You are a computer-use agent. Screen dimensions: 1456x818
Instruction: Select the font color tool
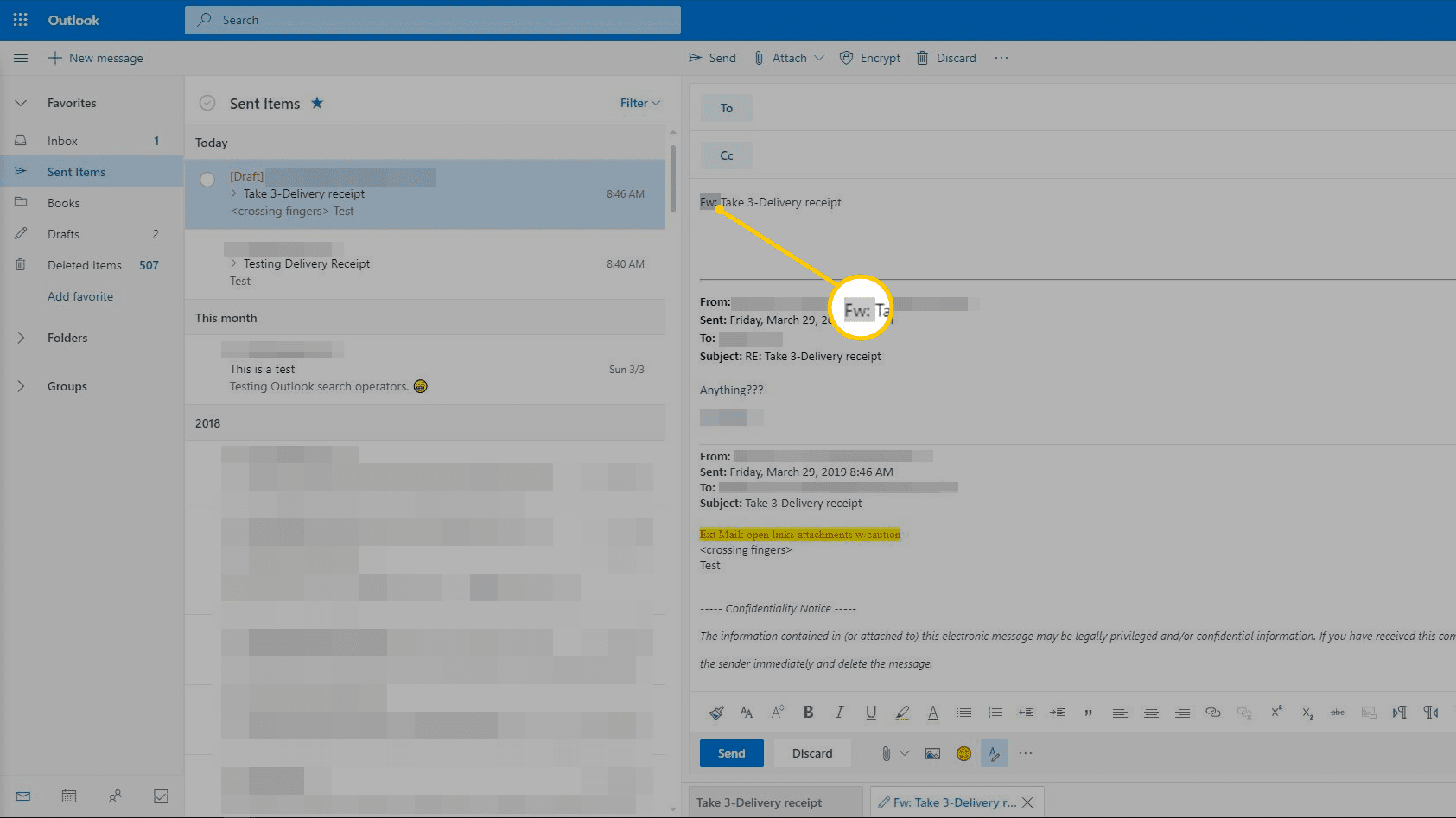tap(933, 713)
